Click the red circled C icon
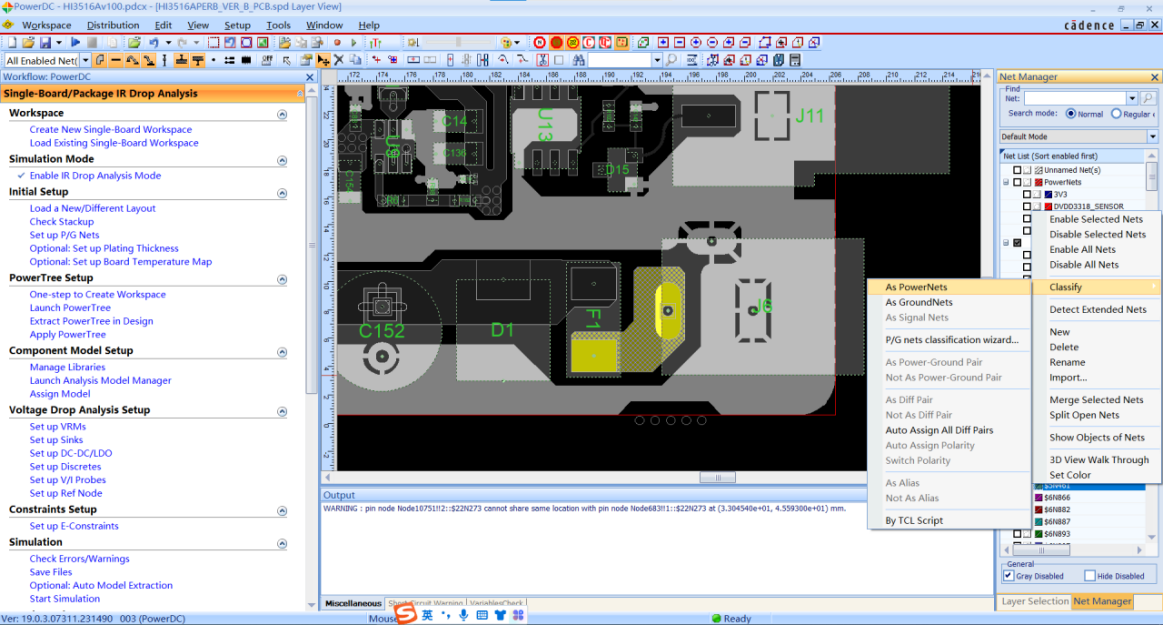Screen dimensions: 1164x625 click(589, 42)
